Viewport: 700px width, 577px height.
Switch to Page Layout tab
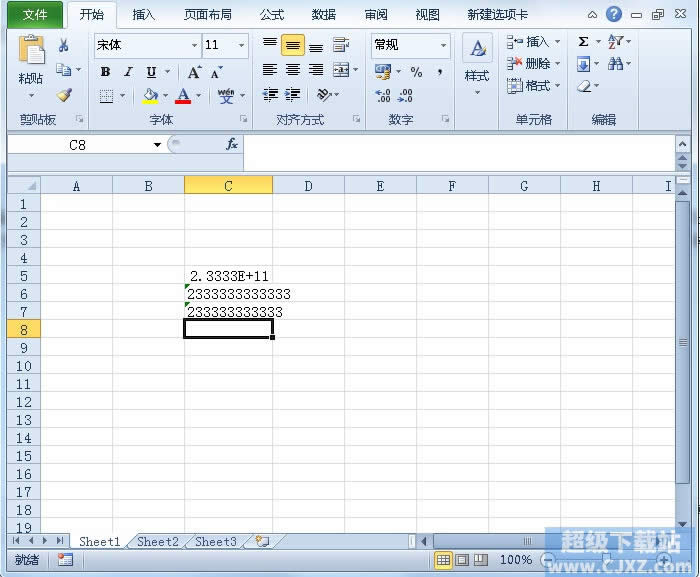click(x=208, y=15)
